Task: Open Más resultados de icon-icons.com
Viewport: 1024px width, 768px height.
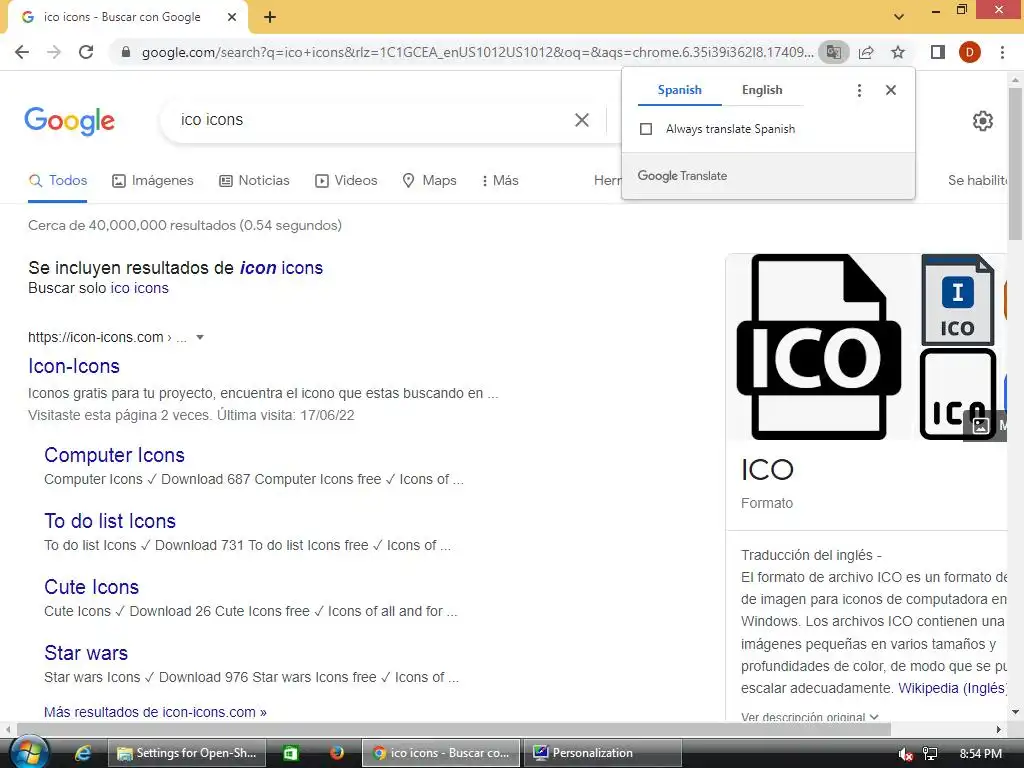Action: point(155,712)
